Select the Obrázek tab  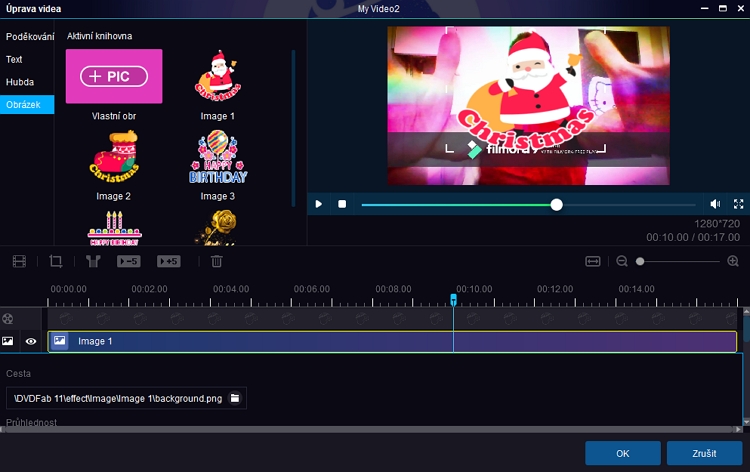tap(27, 104)
